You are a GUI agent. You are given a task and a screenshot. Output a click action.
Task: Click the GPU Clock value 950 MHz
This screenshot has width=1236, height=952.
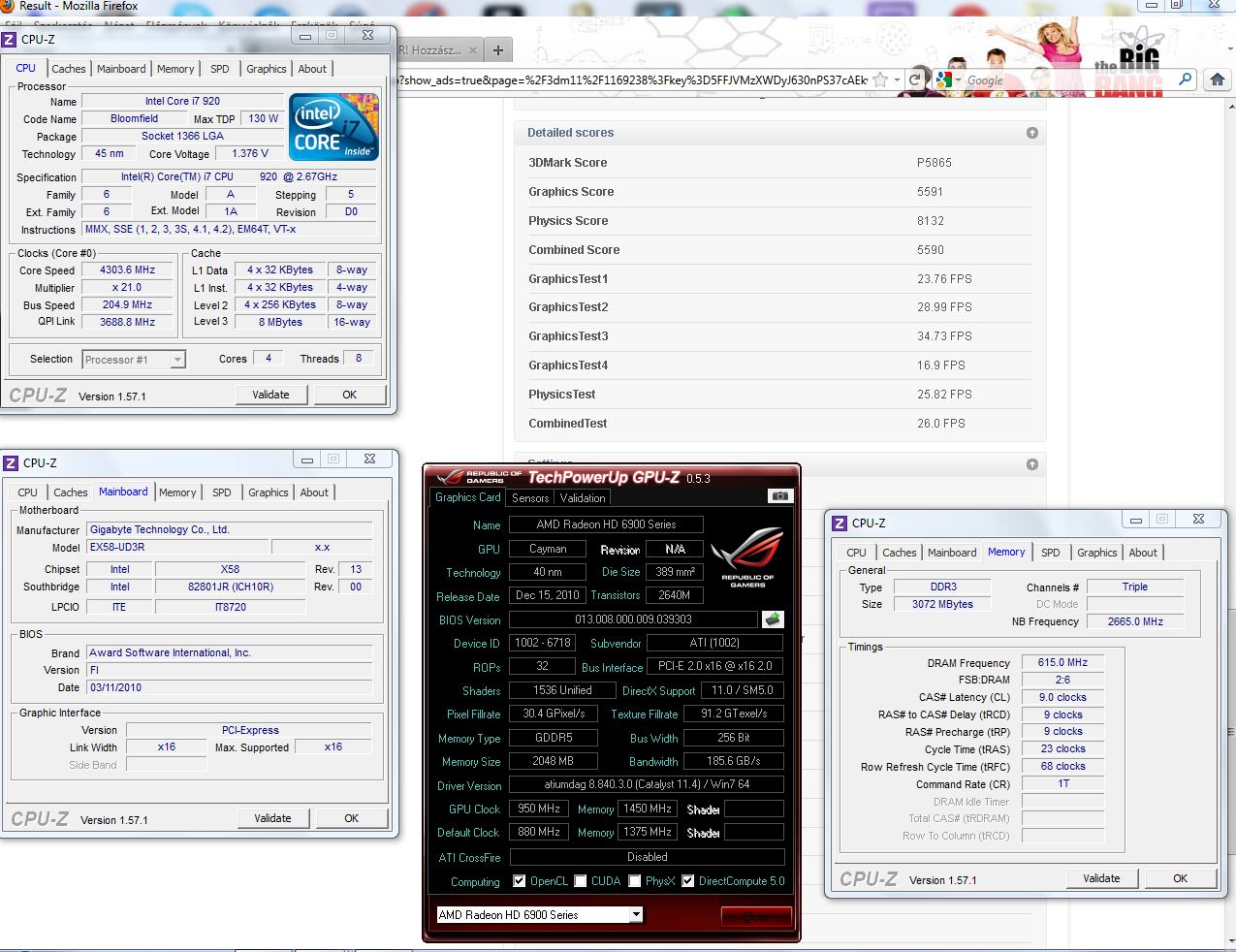[539, 809]
